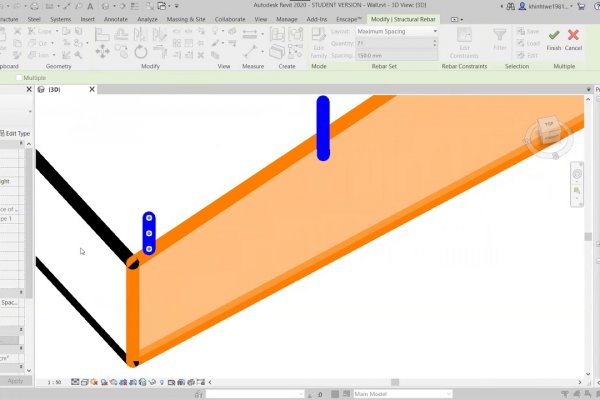600x400 pixels.
Task: Select the Trim/Extend to Corner tool
Action: [x=160, y=52]
